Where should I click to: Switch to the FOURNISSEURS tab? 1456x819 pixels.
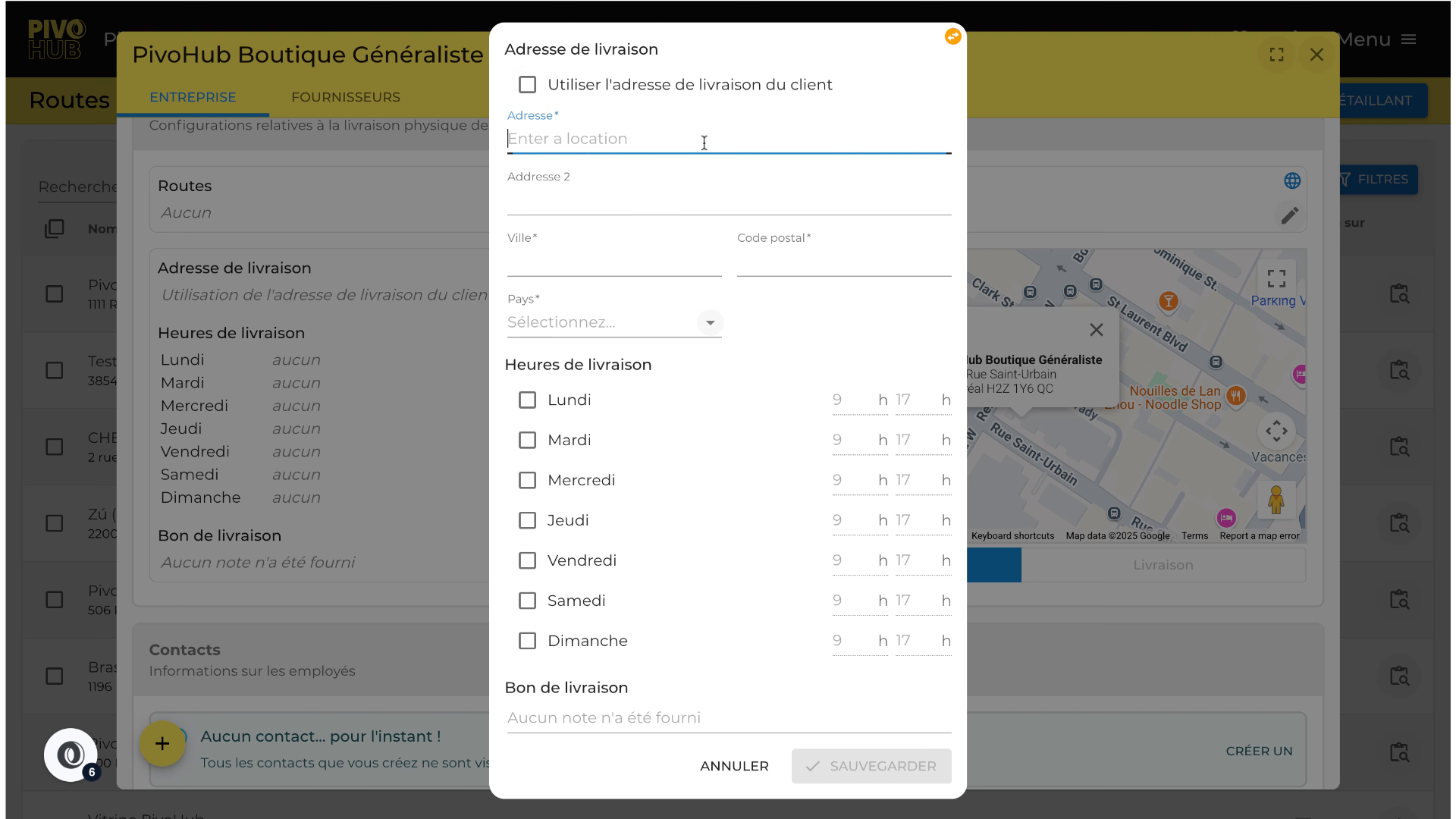(x=346, y=97)
